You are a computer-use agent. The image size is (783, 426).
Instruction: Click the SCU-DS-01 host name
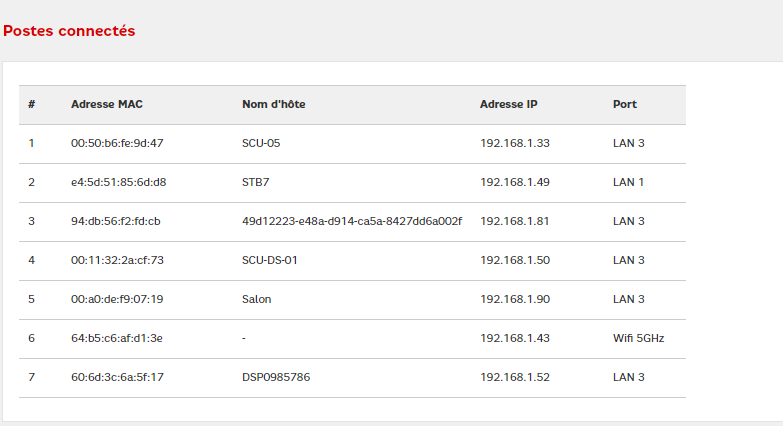[270, 260]
